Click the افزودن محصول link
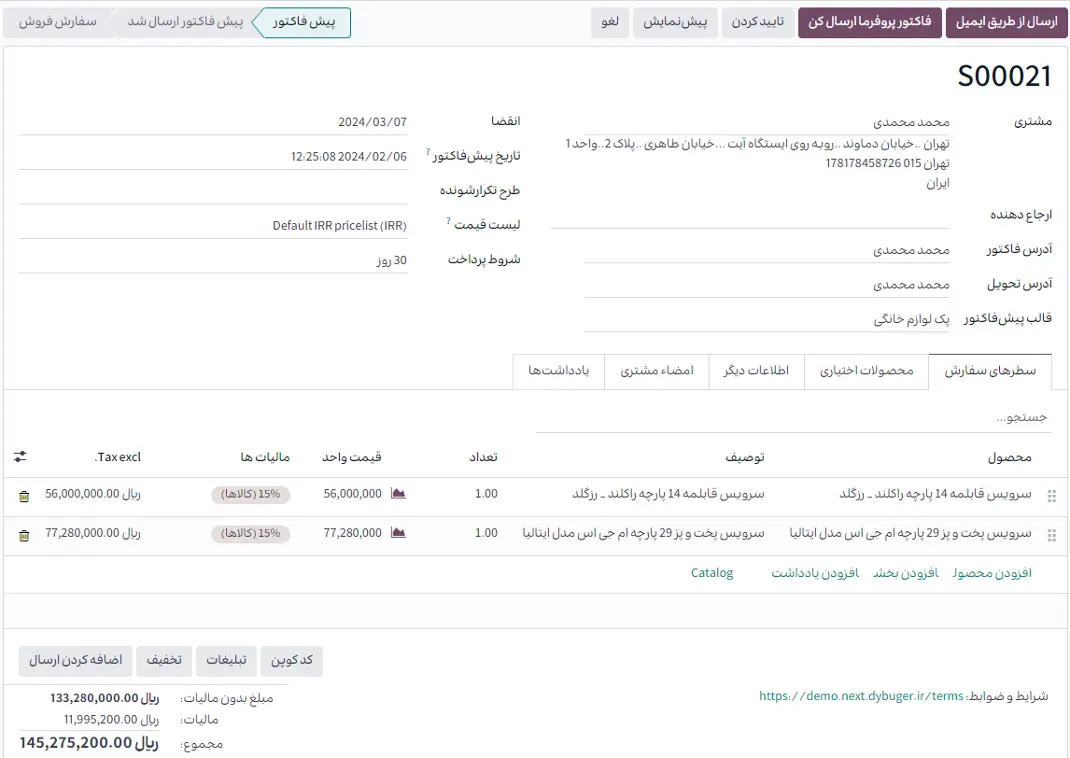 (991, 573)
